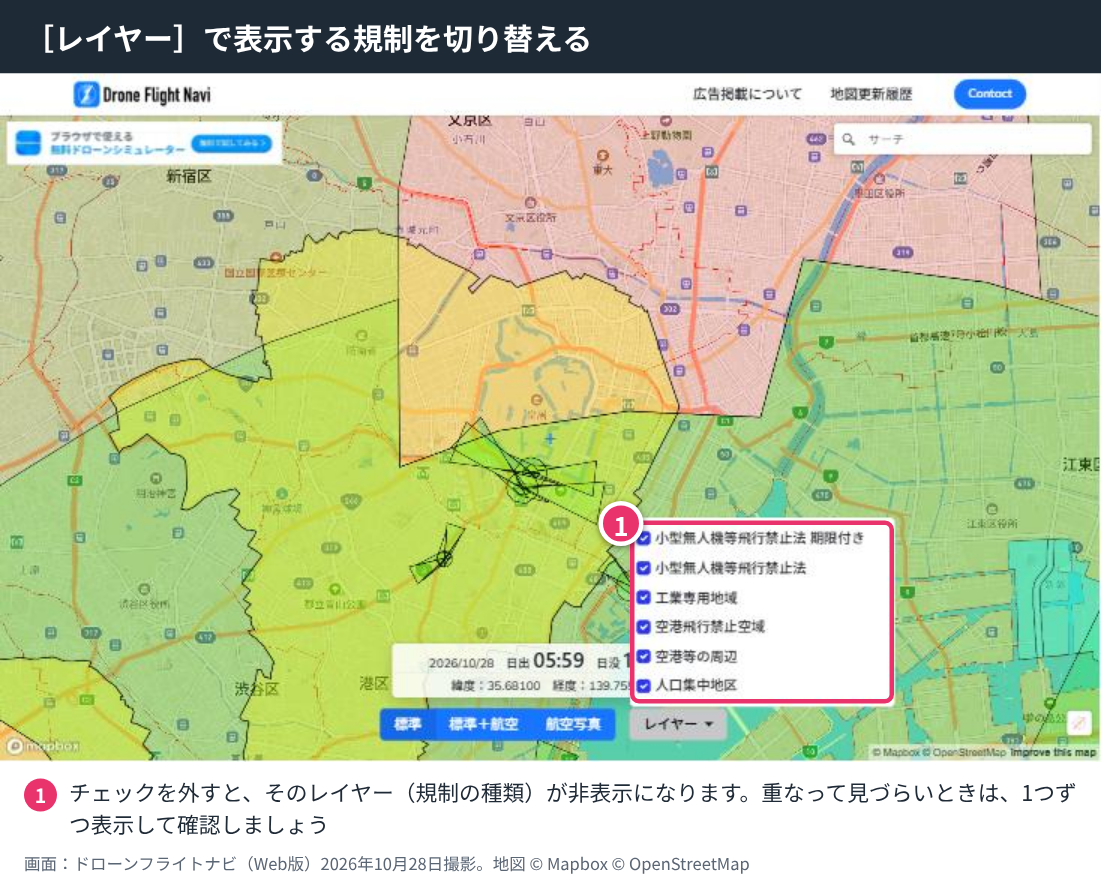
Task: Open the 広告掲載について link
Action: [747, 94]
